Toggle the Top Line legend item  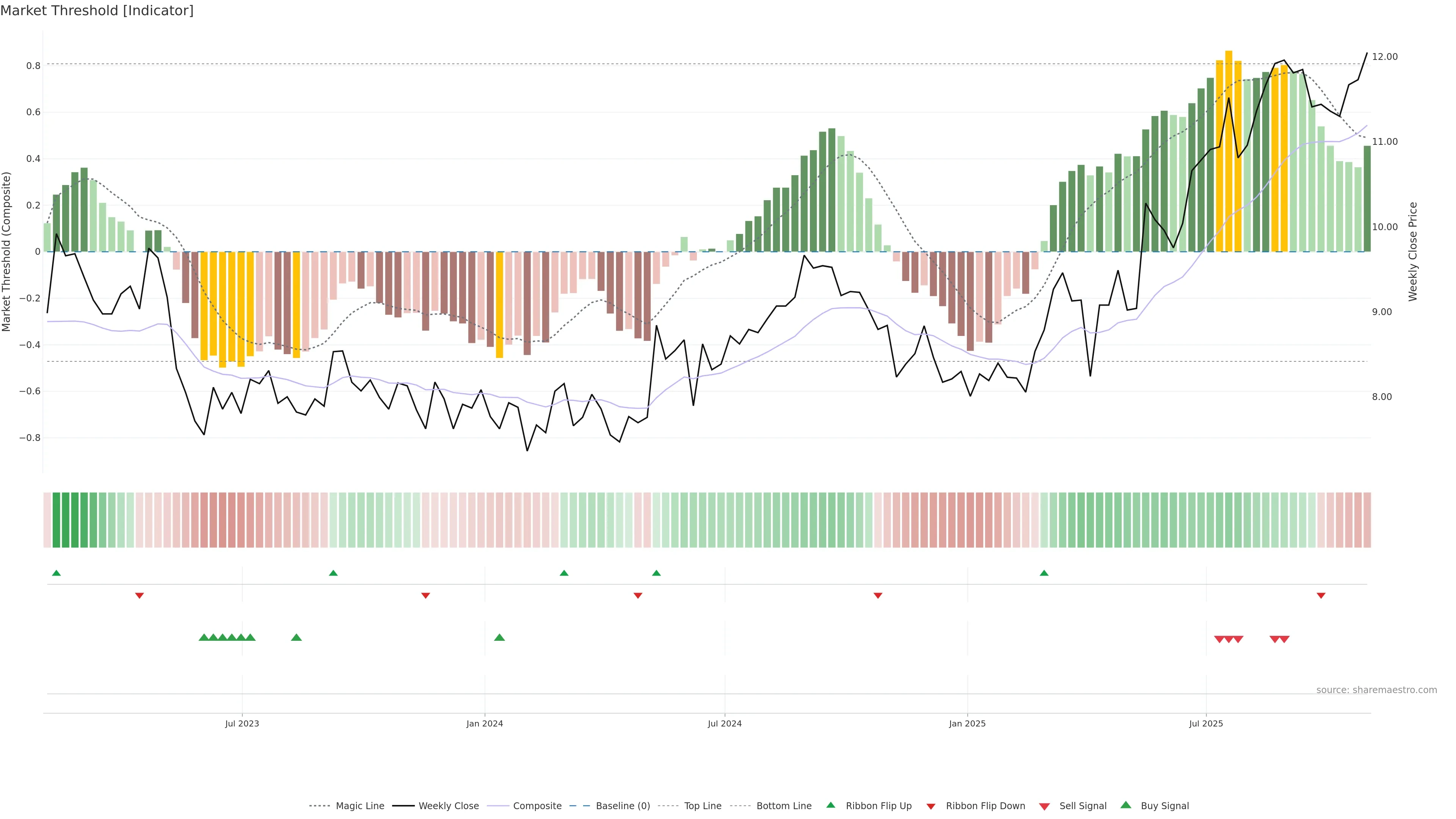click(703, 806)
